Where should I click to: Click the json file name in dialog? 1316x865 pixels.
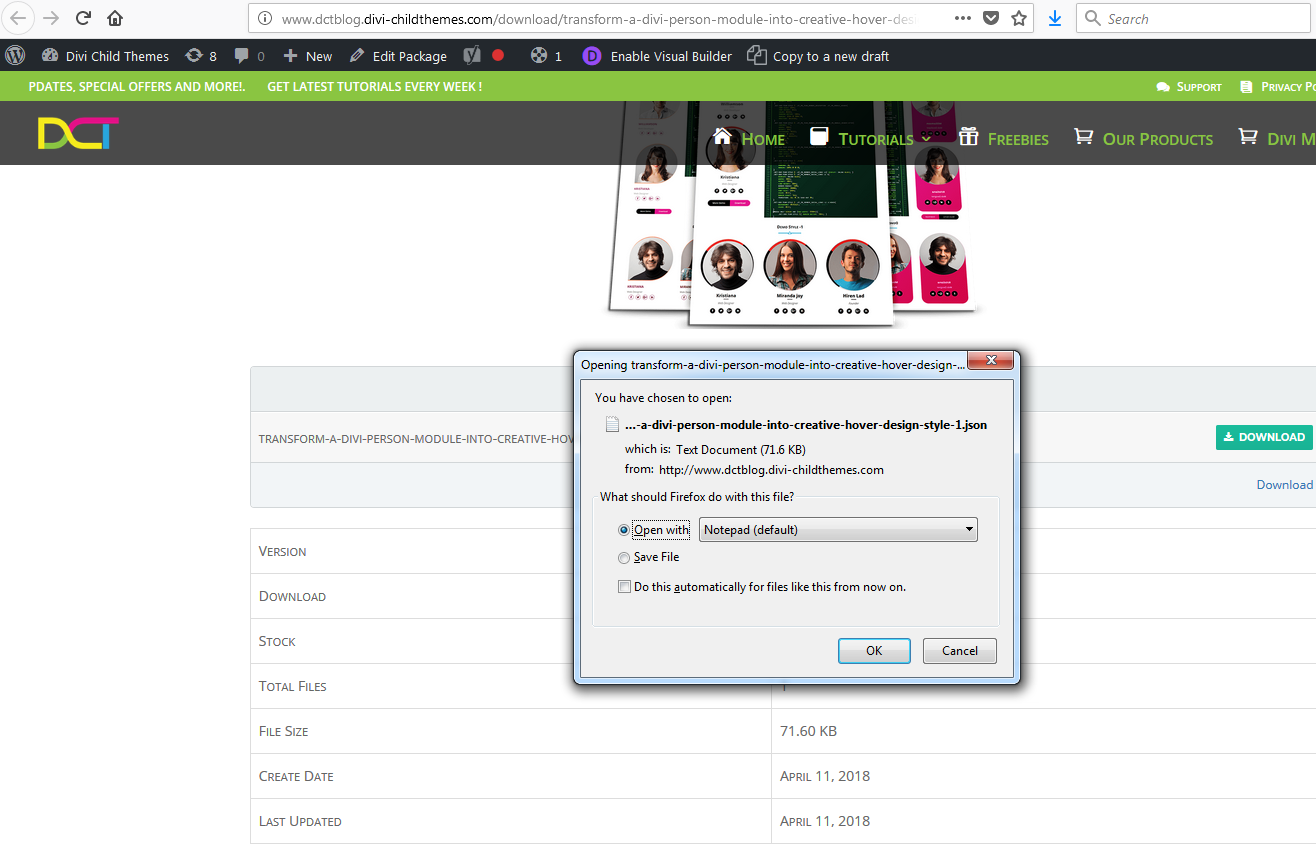806,425
